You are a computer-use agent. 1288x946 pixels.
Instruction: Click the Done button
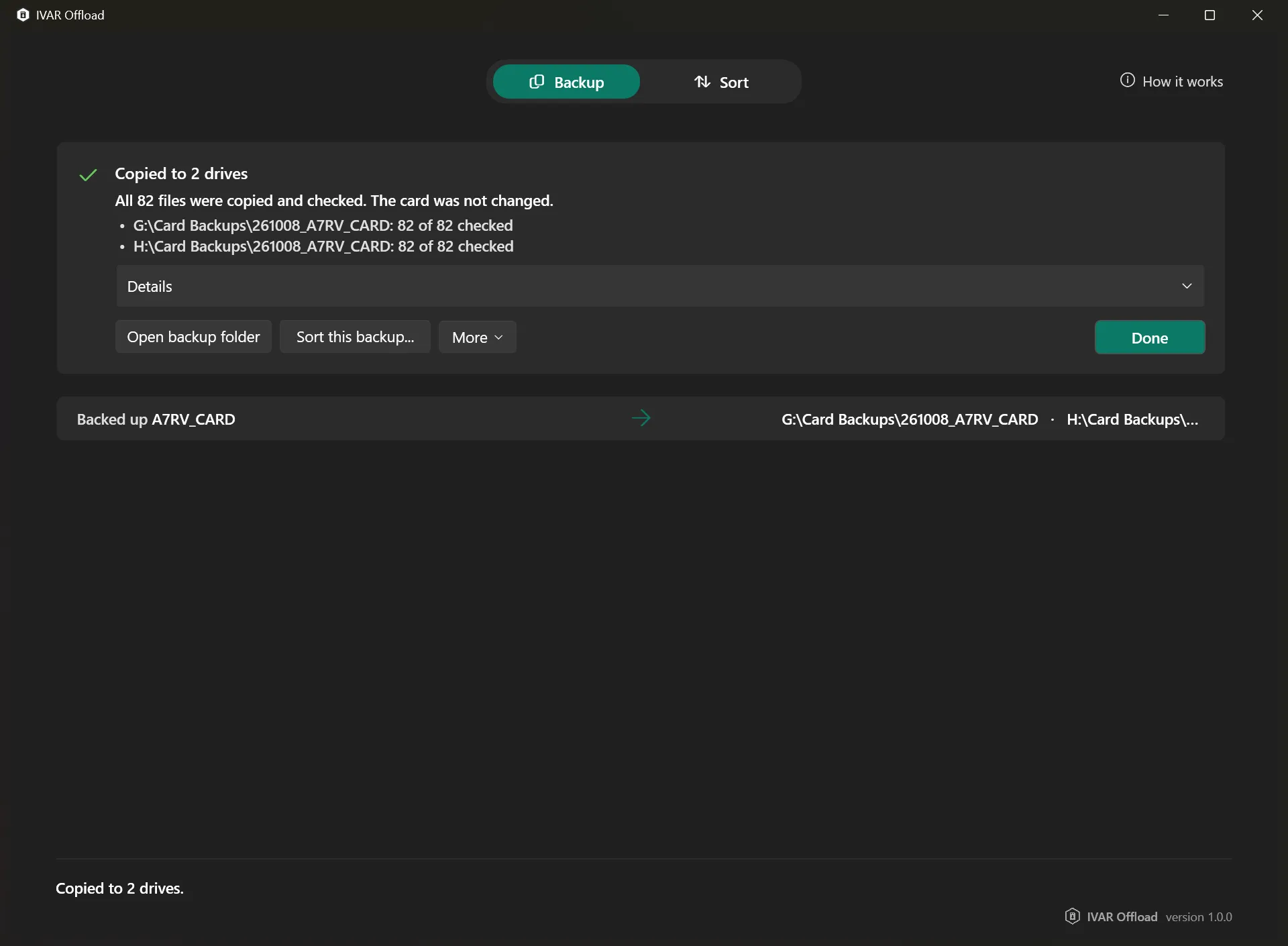coord(1150,337)
